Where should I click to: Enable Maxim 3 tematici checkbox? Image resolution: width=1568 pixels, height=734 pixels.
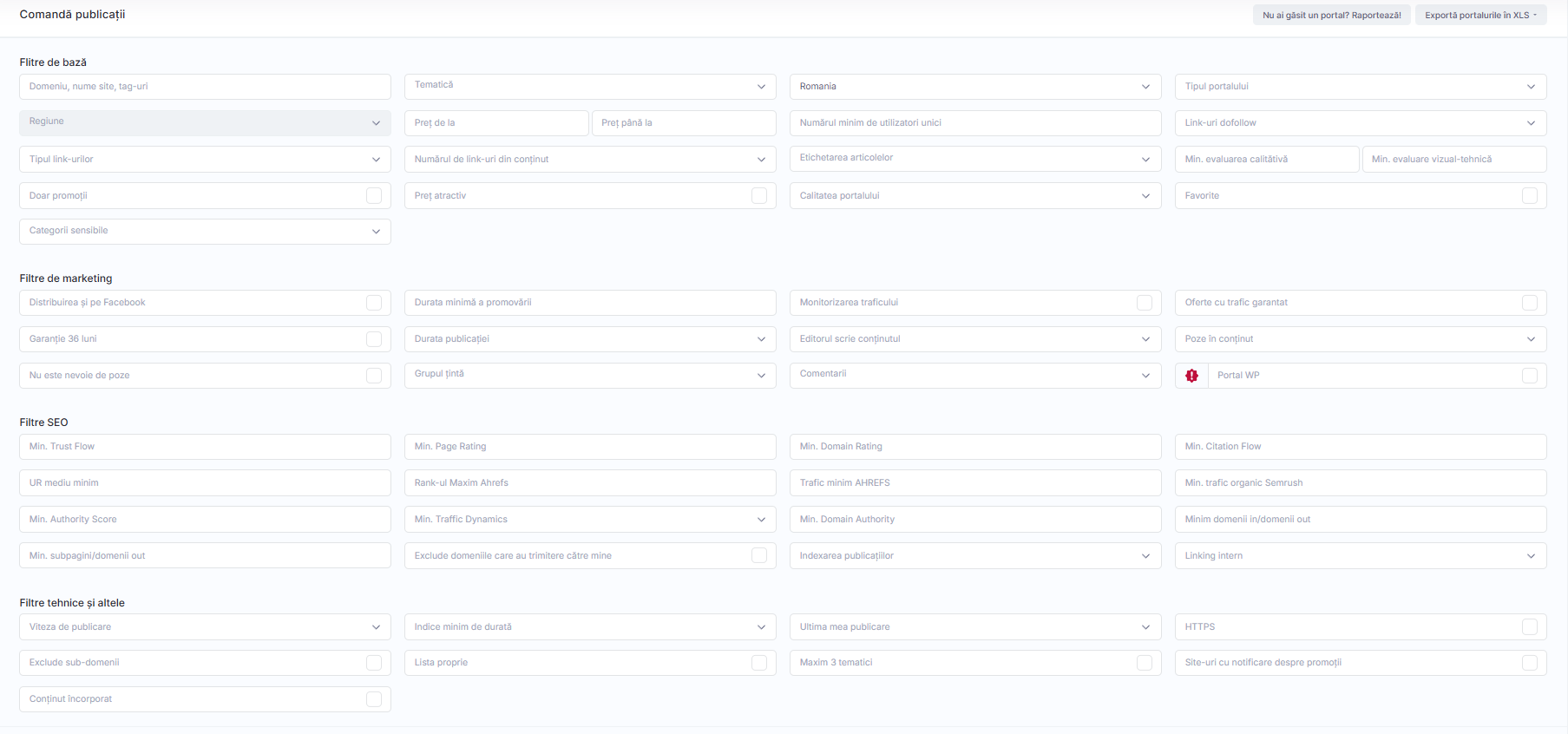point(1145,663)
